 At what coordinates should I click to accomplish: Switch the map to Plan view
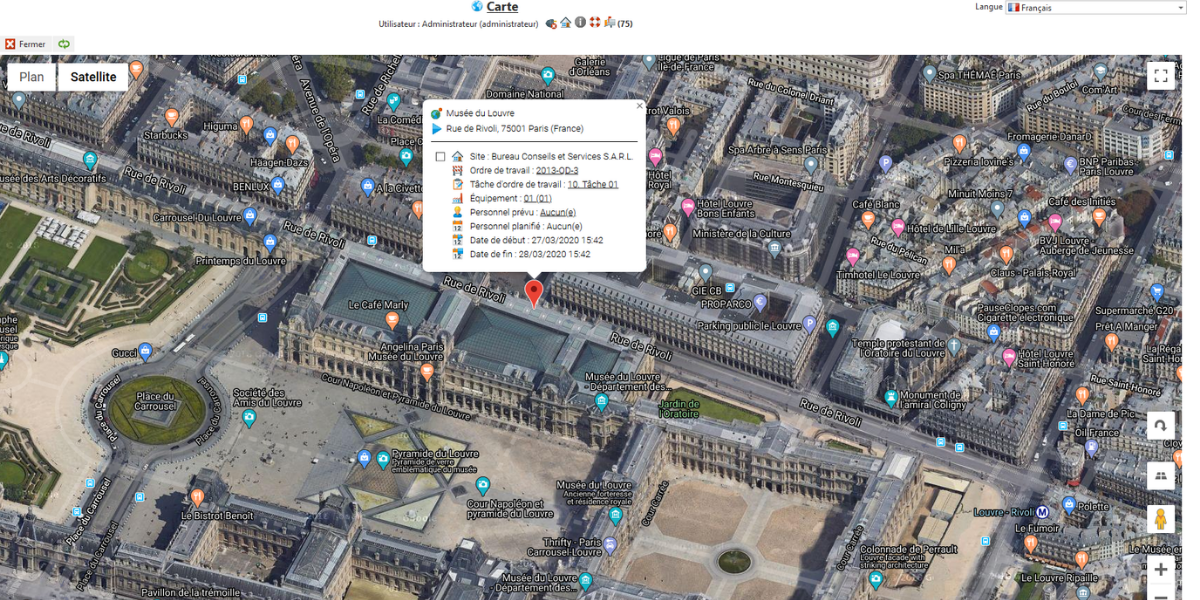pos(32,77)
